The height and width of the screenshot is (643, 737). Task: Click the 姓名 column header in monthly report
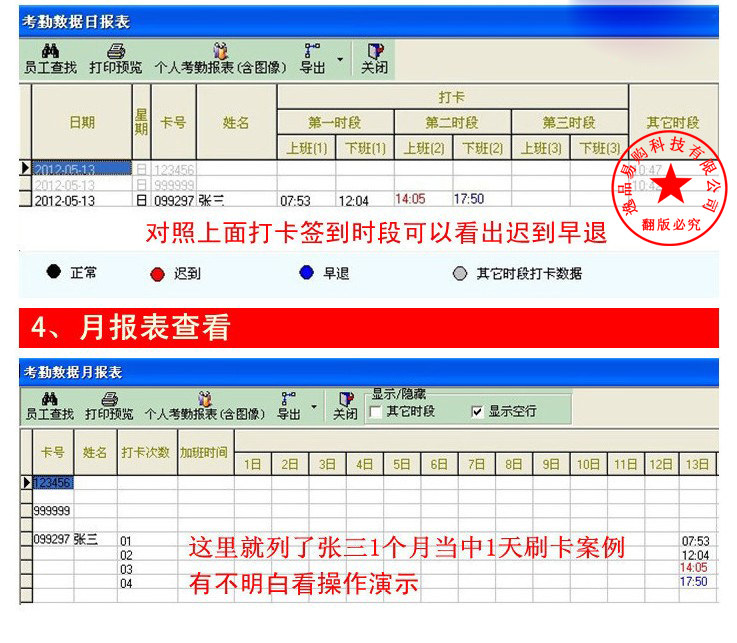click(x=95, y=452)
